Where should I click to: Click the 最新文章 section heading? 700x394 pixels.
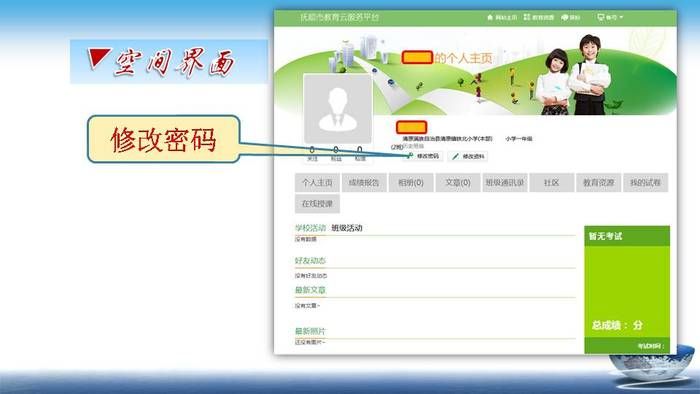click(x=310, y=290)
